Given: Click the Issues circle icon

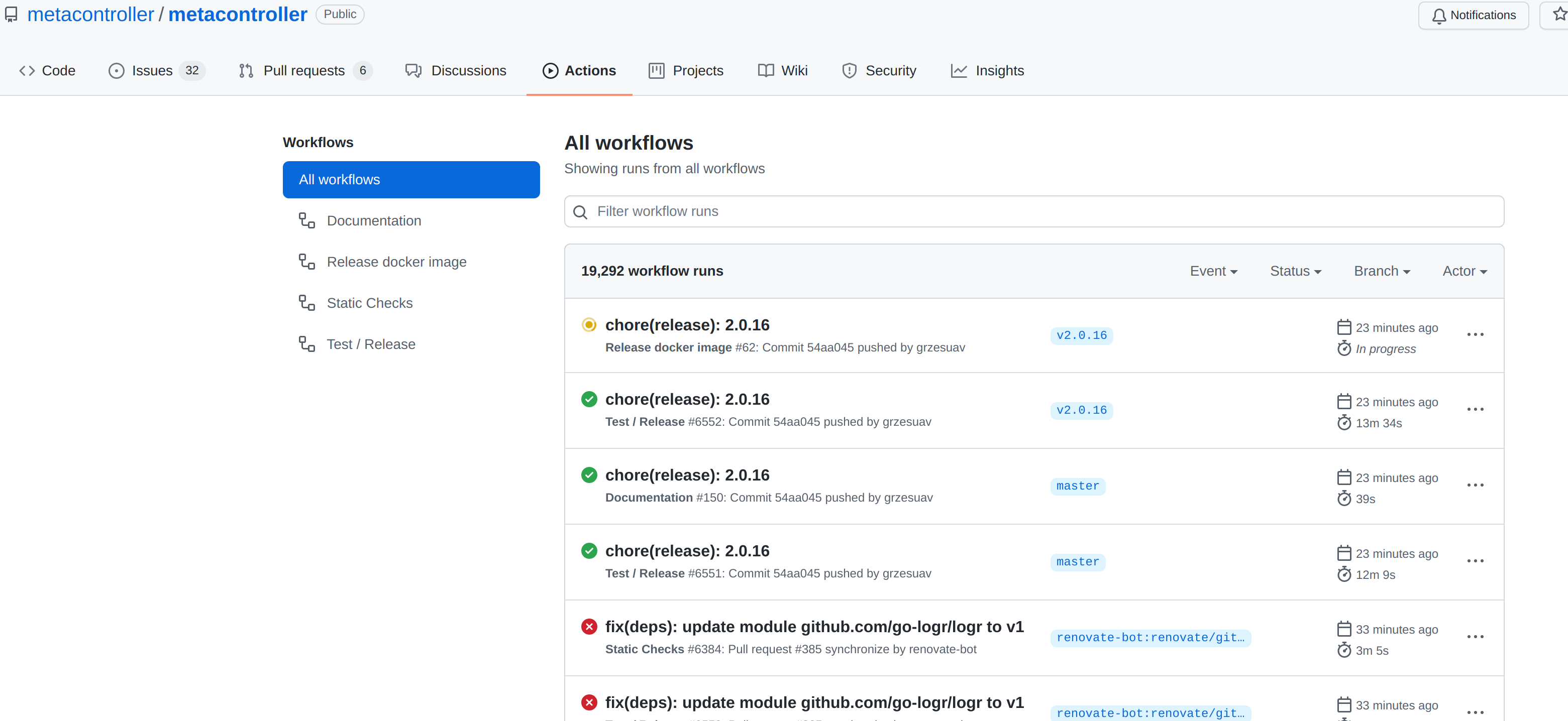Looking at the screenshot, I should 116,71.
